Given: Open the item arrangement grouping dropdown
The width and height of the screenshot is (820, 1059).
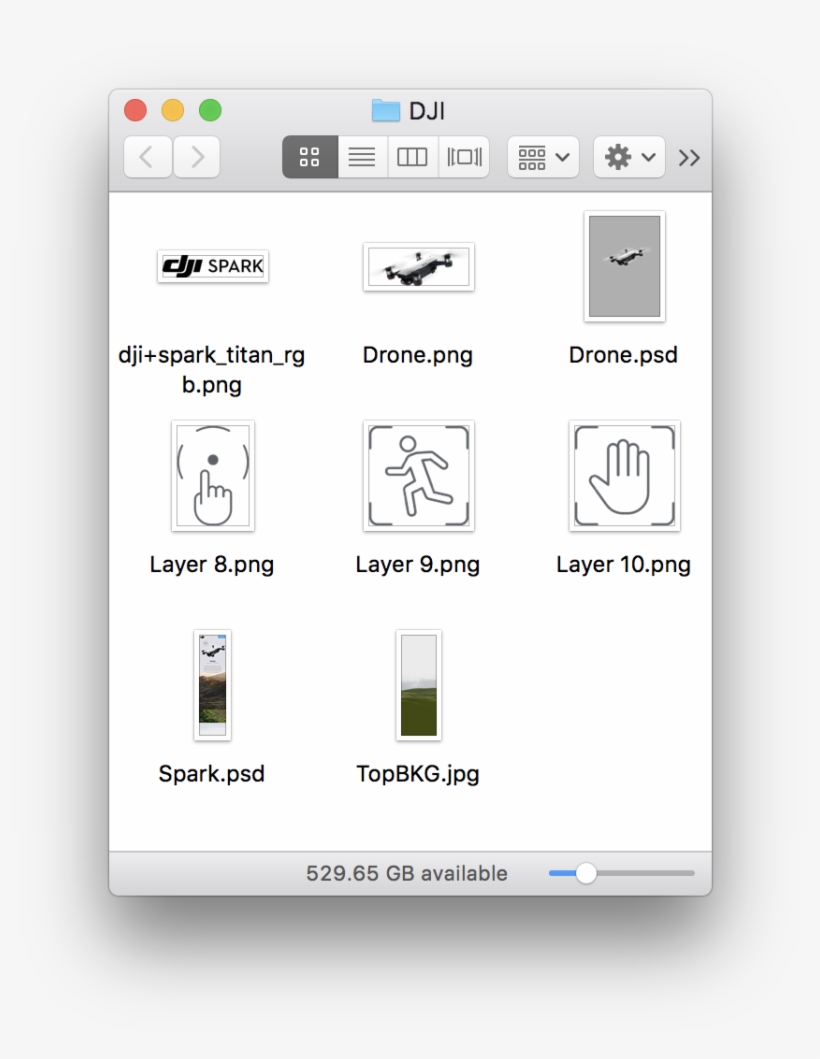Looking at the screenshot, I should click(542, 157).
